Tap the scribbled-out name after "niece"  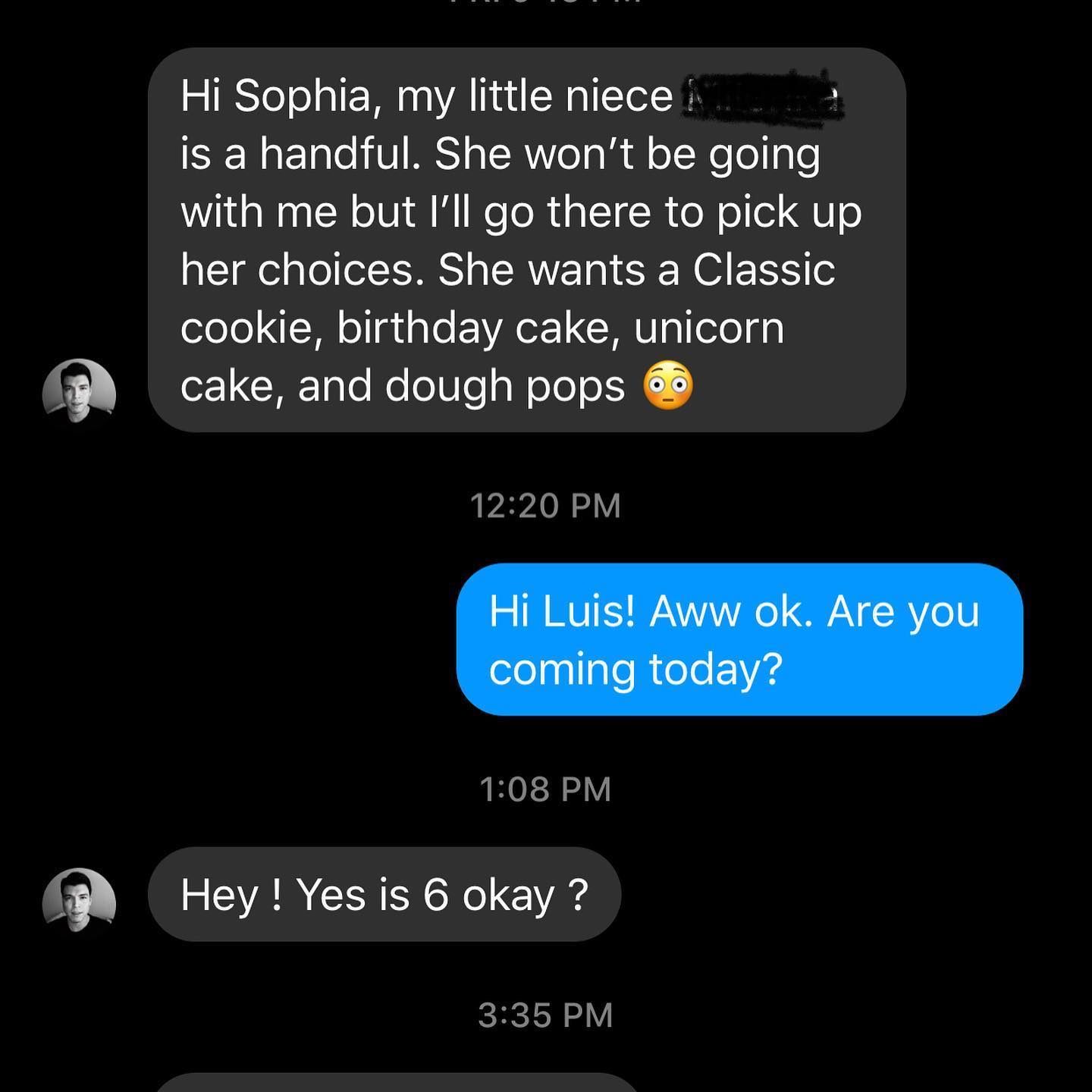point(764,98)
